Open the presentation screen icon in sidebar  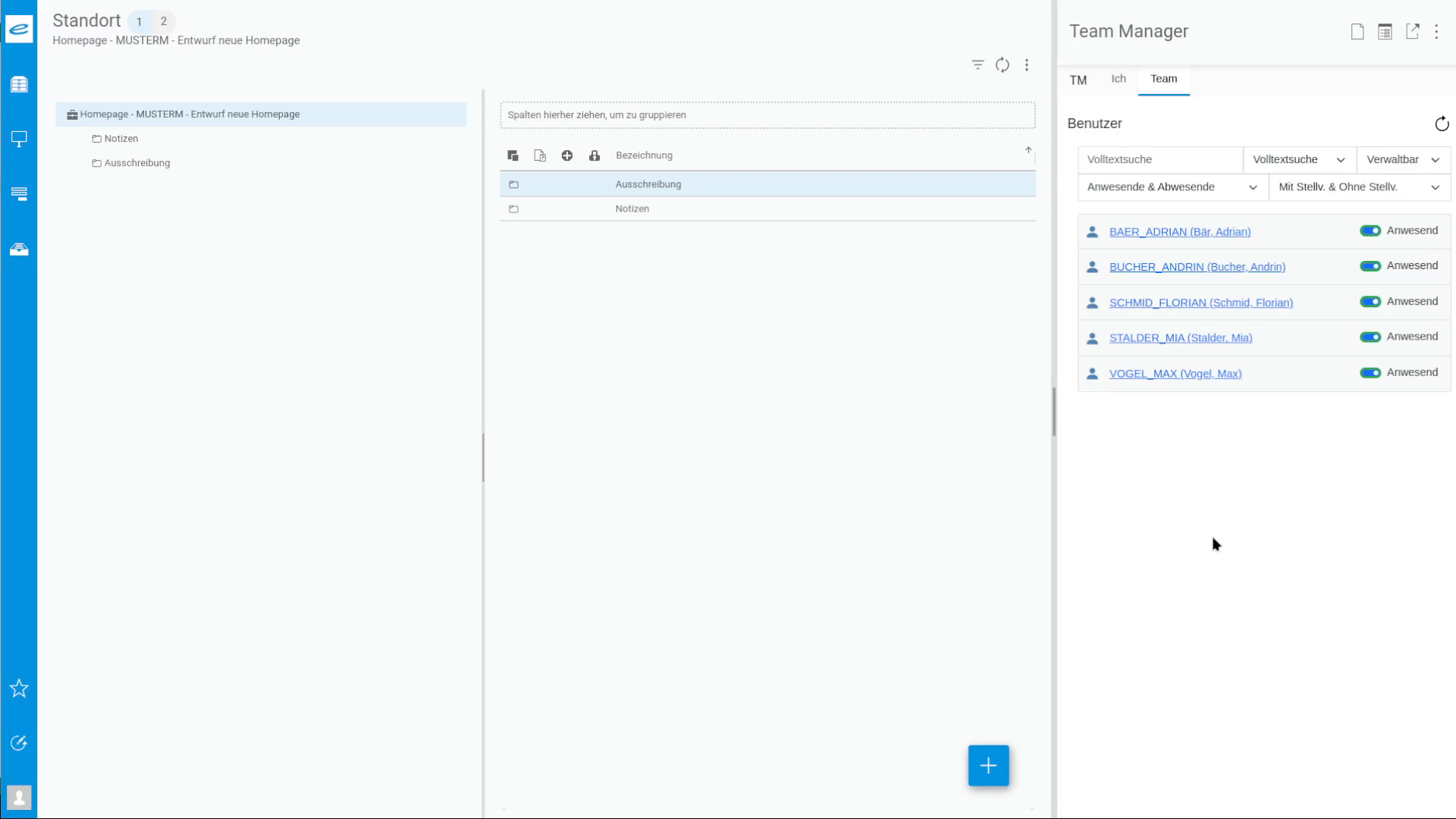pyautogui.click(x=19, y=139)
